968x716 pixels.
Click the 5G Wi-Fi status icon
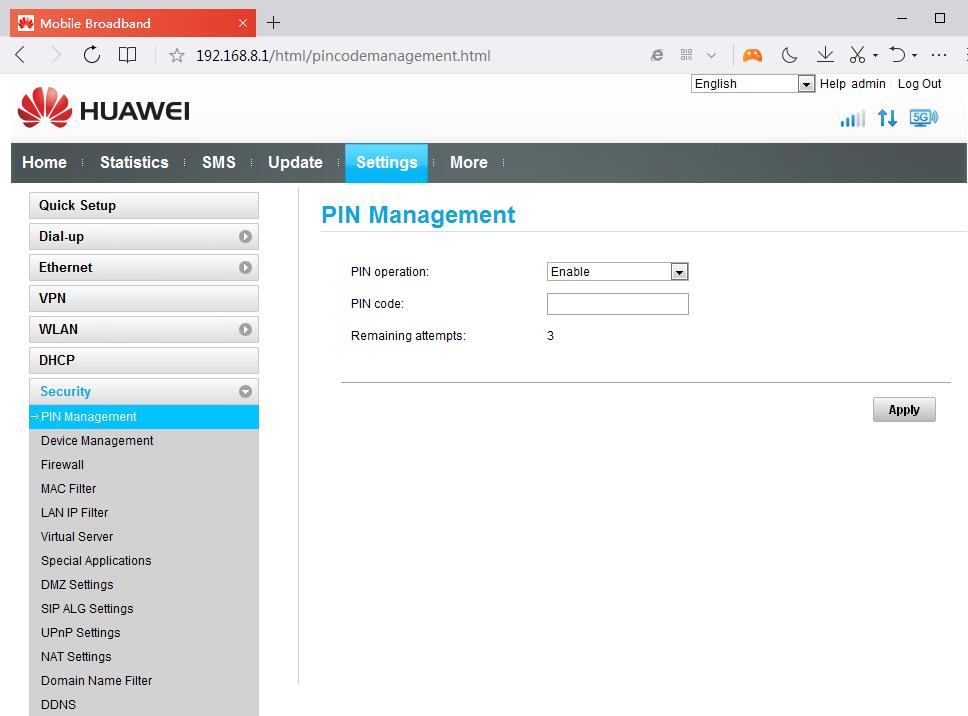click(x=923, y=118)
